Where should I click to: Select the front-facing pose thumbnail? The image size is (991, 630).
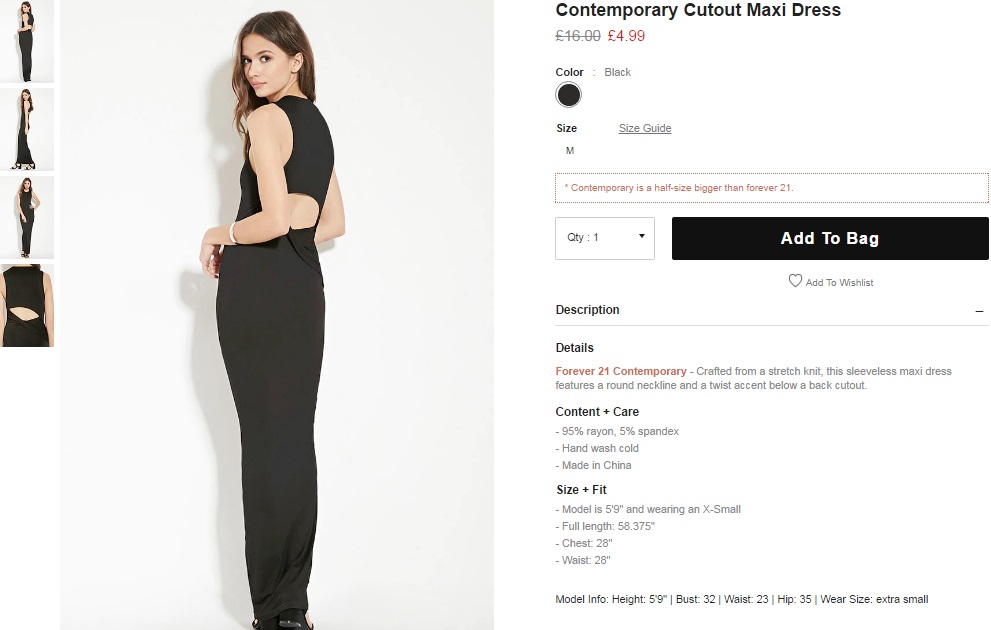[27, 217]
